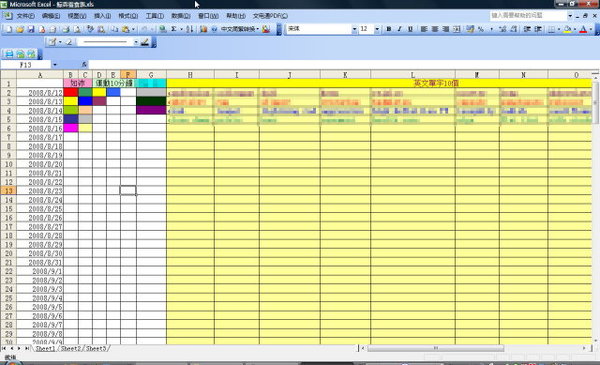Click the Decrease Decimal icon
The image size is (600, 365).
pos(514,29)
